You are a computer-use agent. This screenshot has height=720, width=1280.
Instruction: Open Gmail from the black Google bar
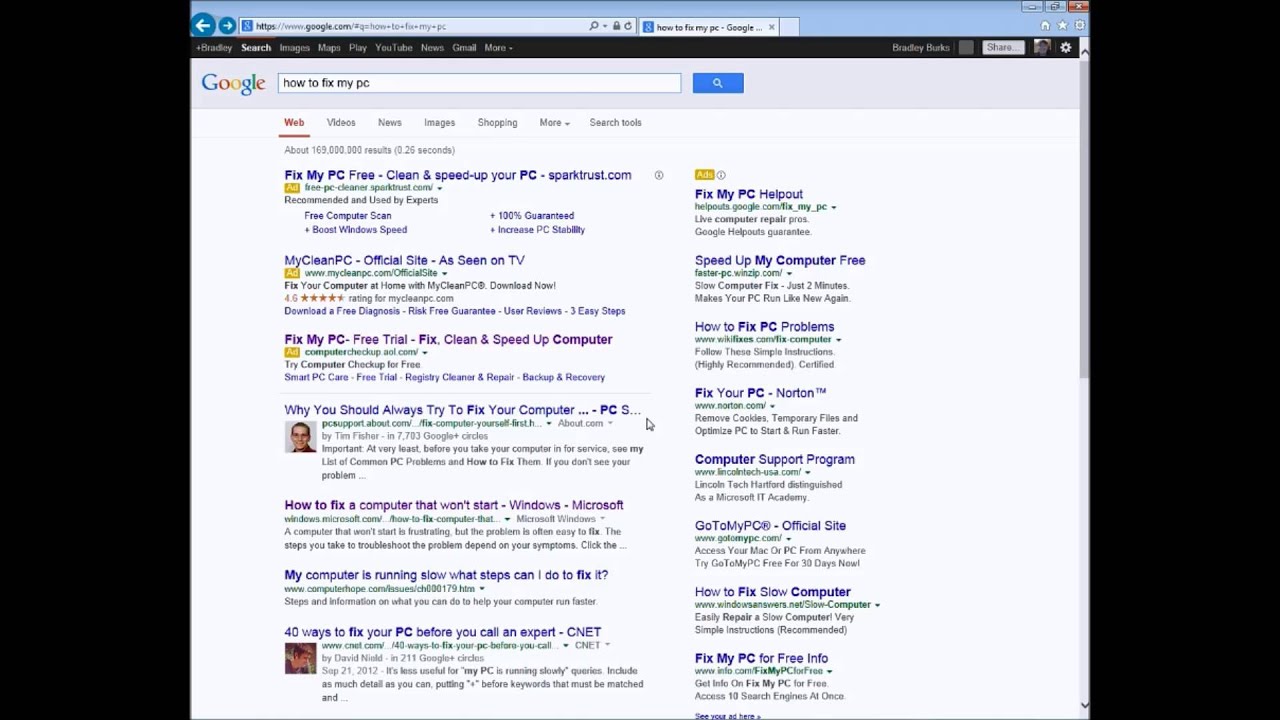[x=464, y=47]
